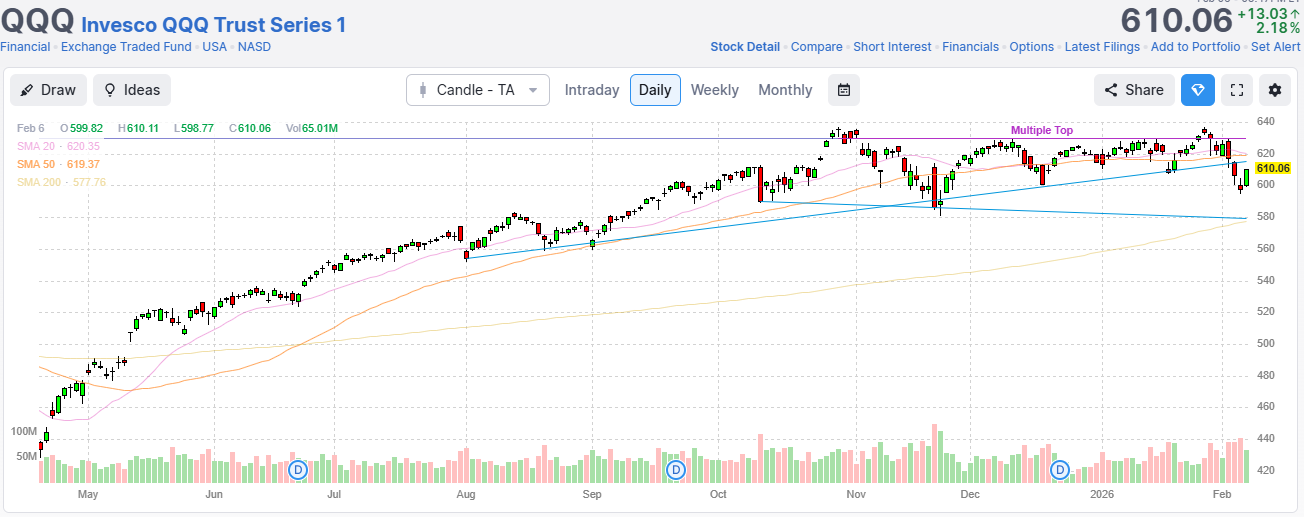Open the calendar date range picker

(x=844, y=90)
